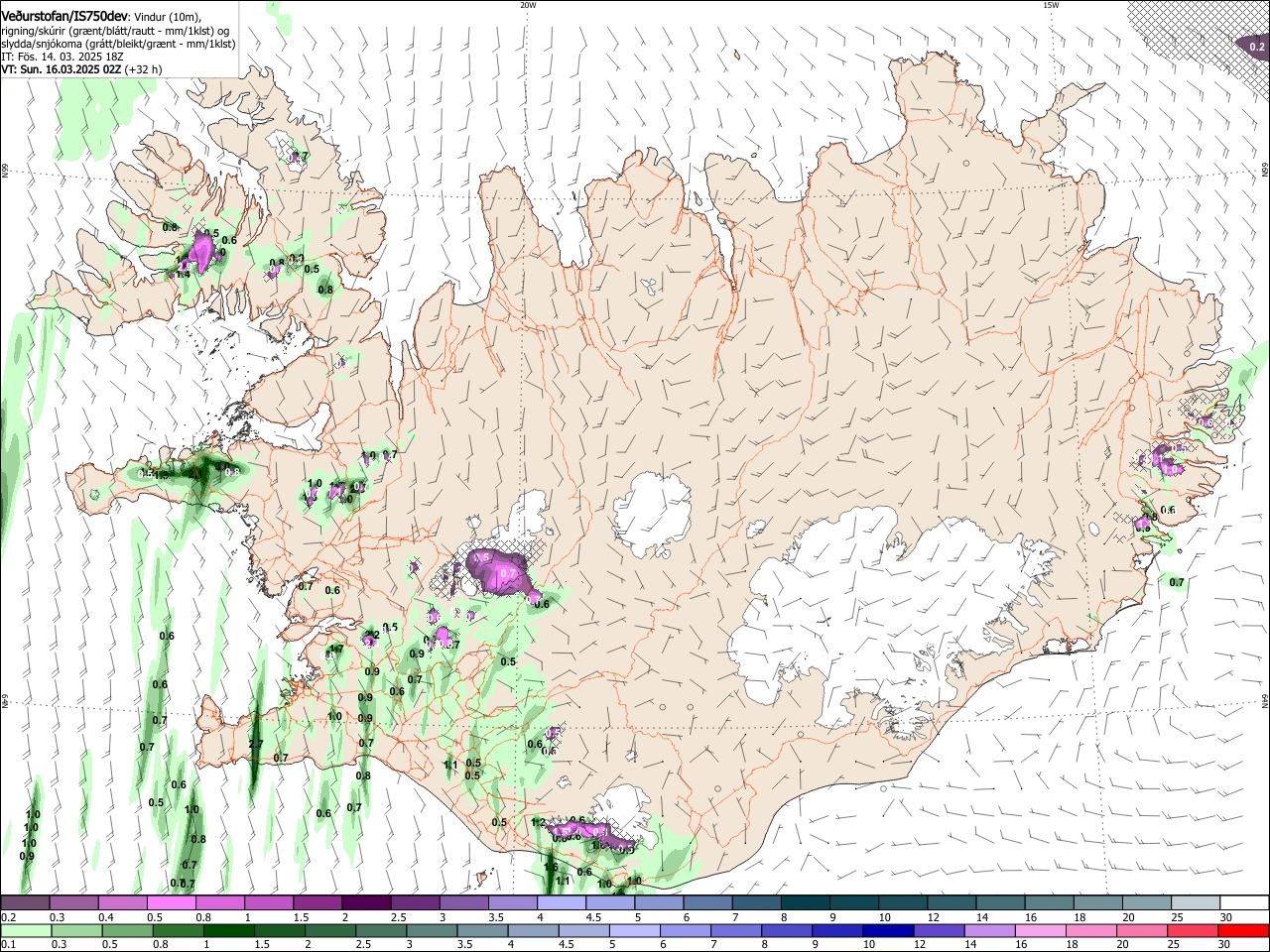Click the dark teal swatch between 8 and 9 in snow scale
Viewport: 1270px width, 952px height.
click(x=805, y=903)
